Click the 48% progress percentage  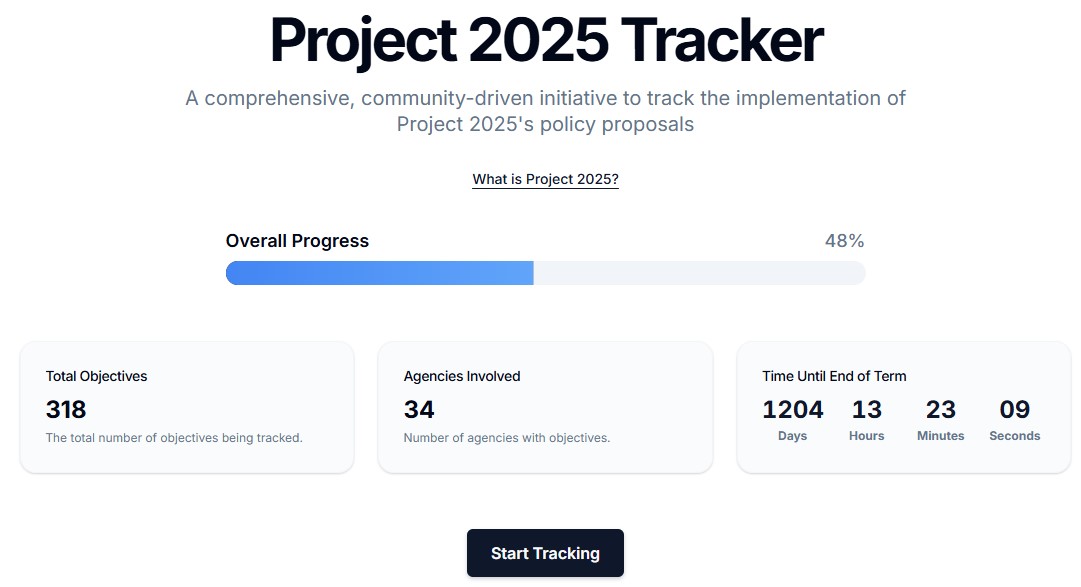click(x=844, y=241)
